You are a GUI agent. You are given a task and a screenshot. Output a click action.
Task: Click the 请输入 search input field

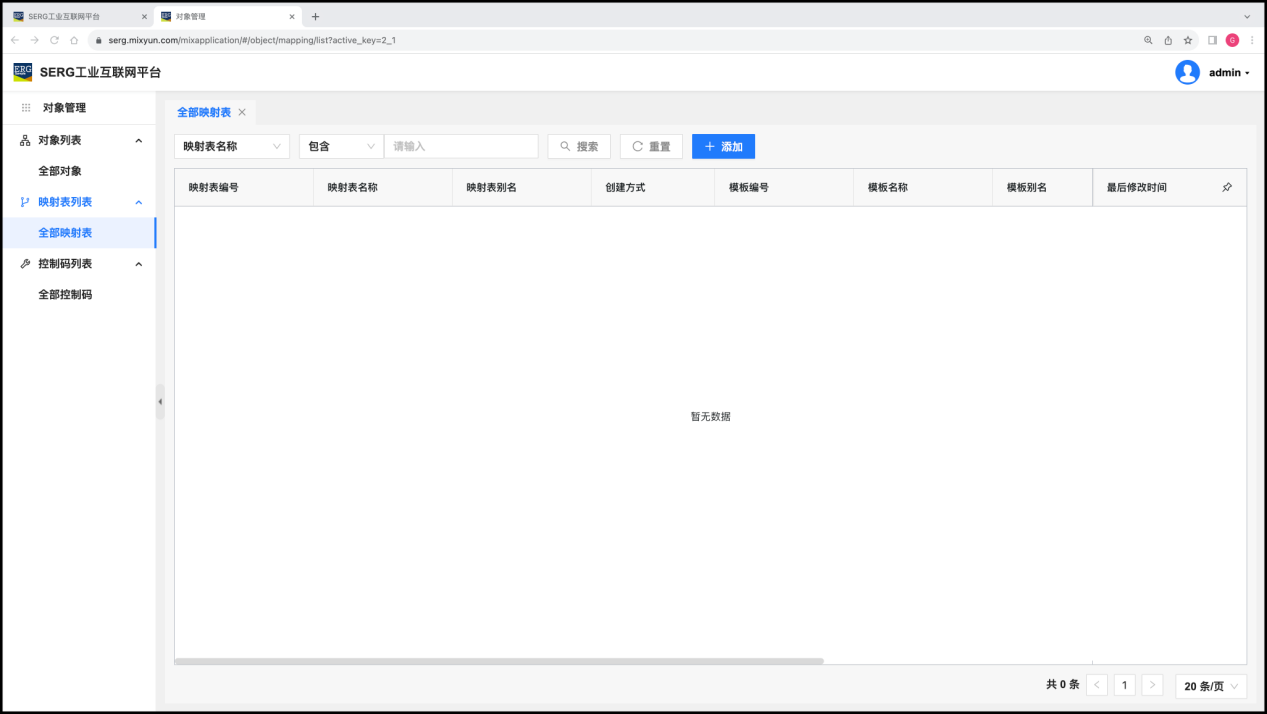[x=461, y=147]
